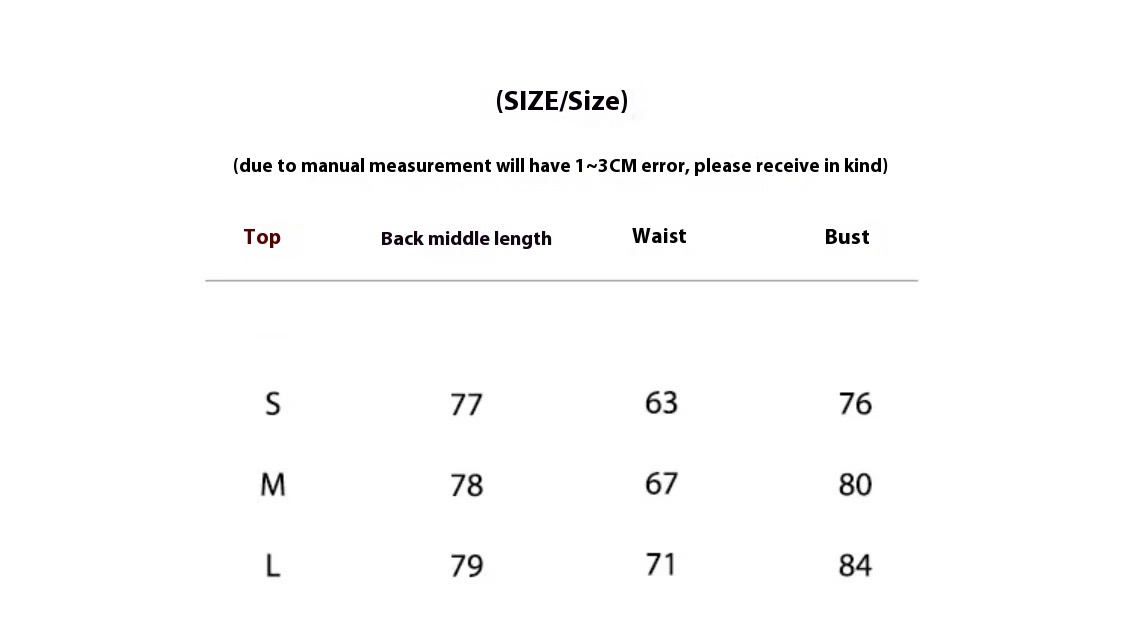
Task: Click the Waist column header
Action: click(x=659, y=236)
